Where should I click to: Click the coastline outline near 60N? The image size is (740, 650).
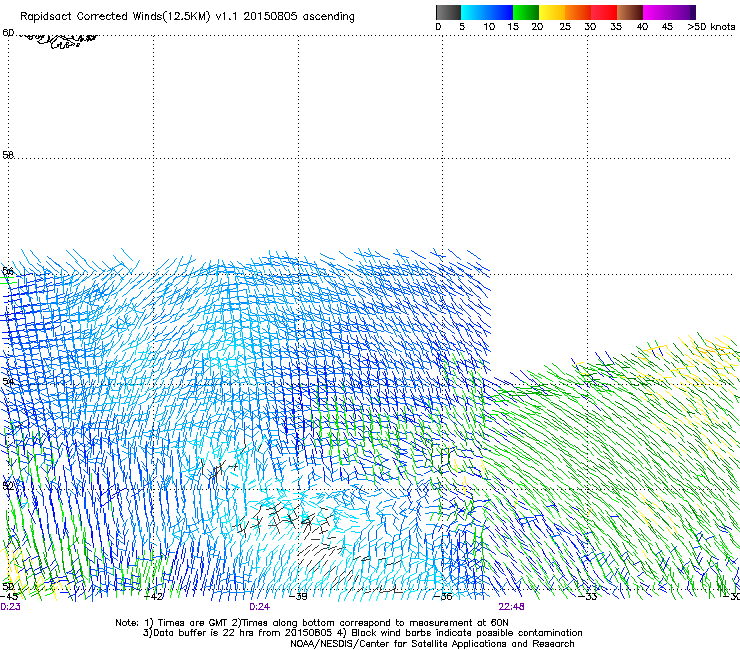[59, 40]
